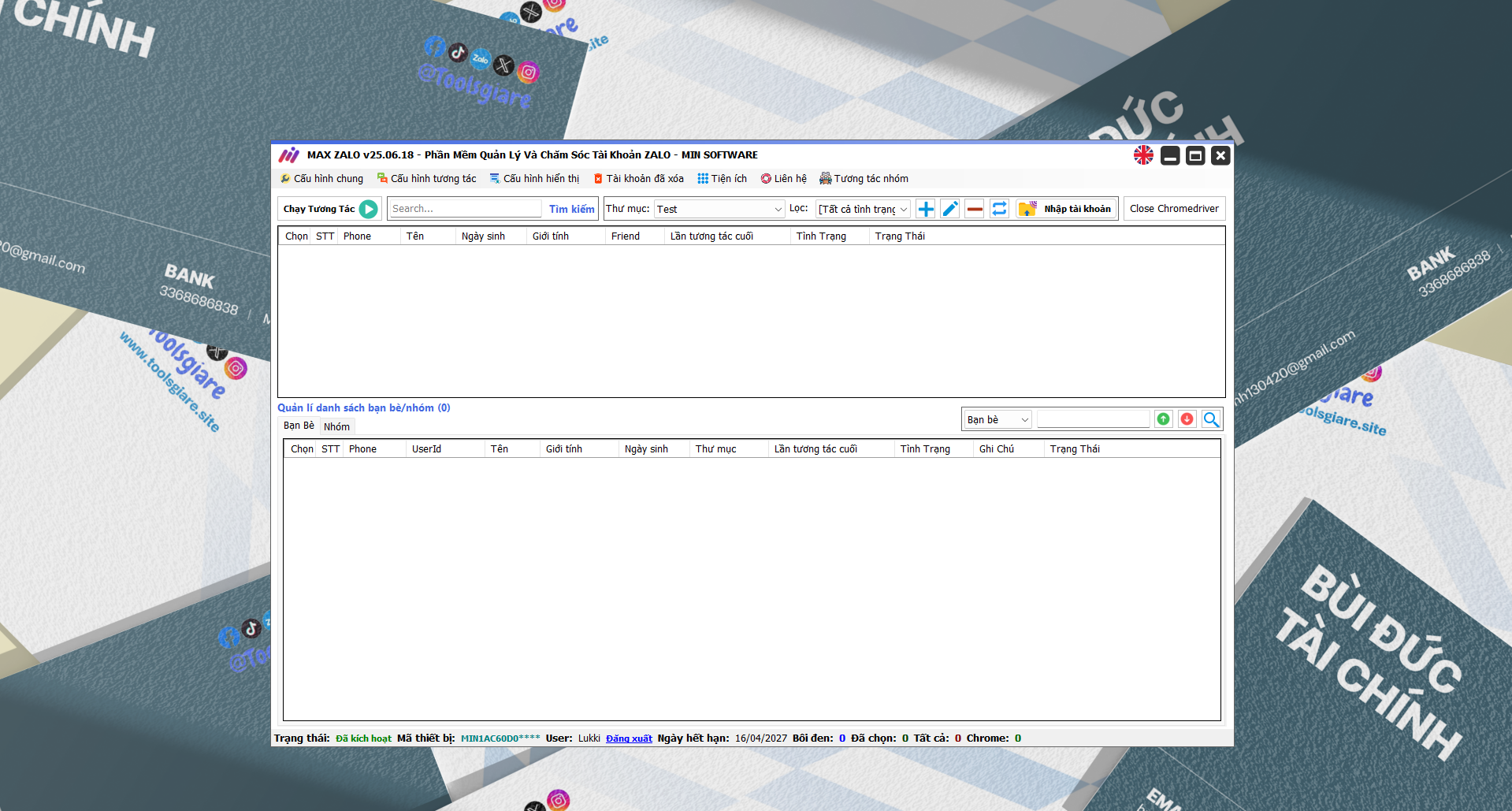Click the blue refresh arrows icon
The height and width of the screenshot is (811, 1512).
click(x=999, y=209)
